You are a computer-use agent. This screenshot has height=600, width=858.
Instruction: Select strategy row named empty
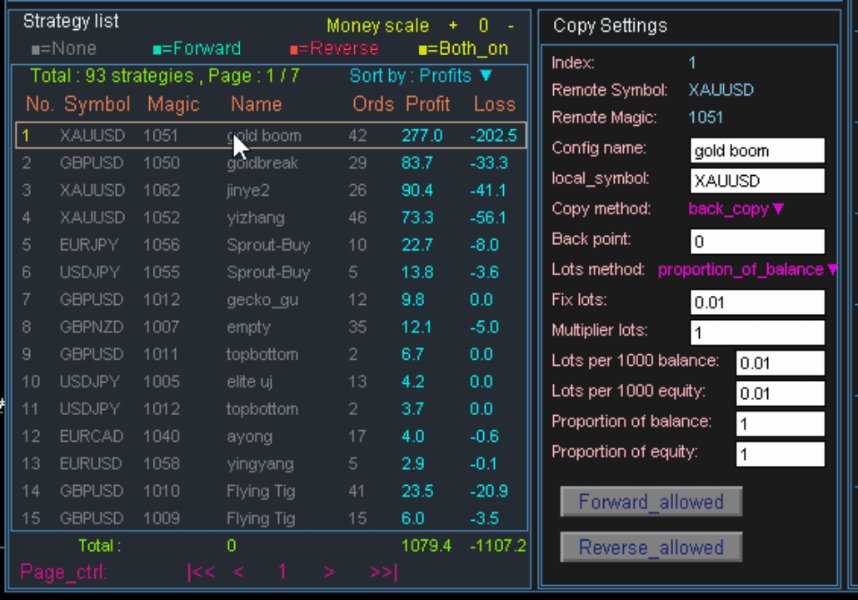click(271, 327)
